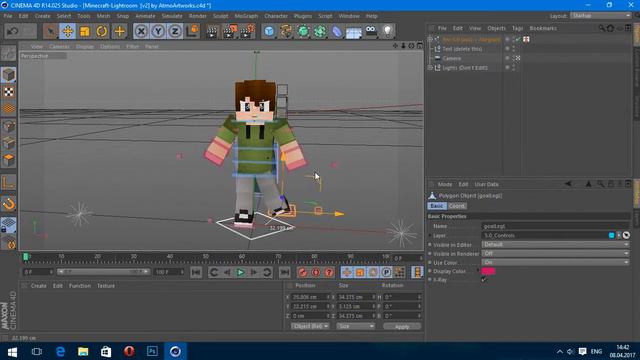
Task: Toggle Parameter keyframe P button
Action: (x=386, y=272)
